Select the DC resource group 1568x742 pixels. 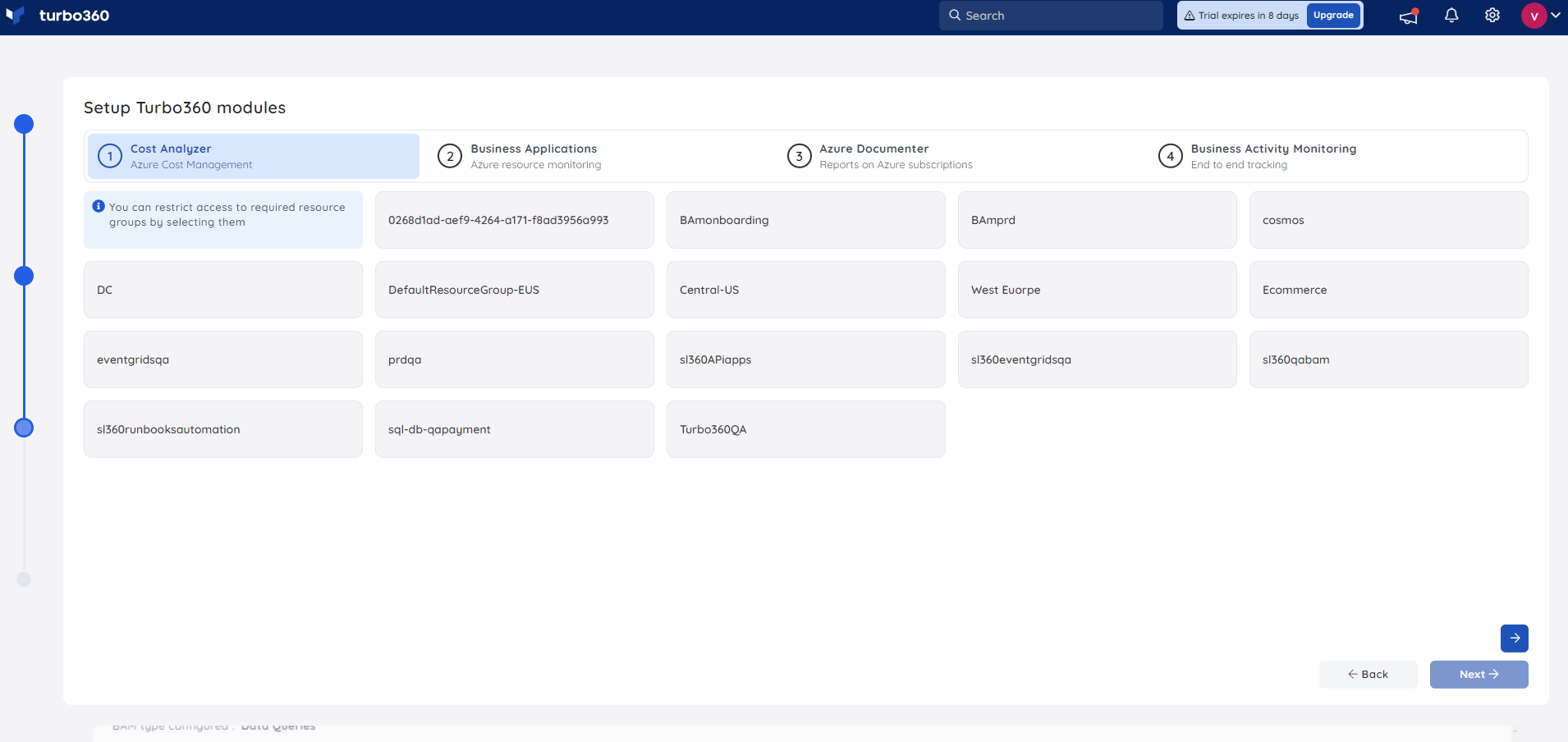click(223, 290)
